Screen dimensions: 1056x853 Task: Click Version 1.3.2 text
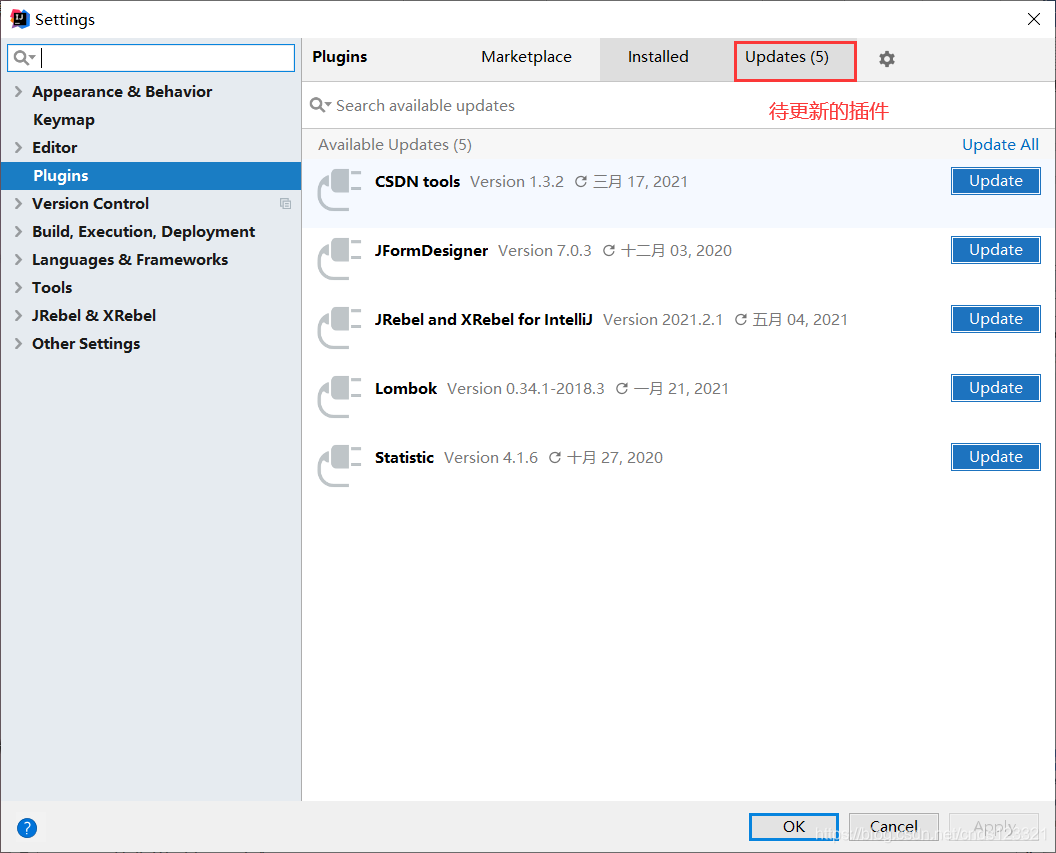pos(517,182)
